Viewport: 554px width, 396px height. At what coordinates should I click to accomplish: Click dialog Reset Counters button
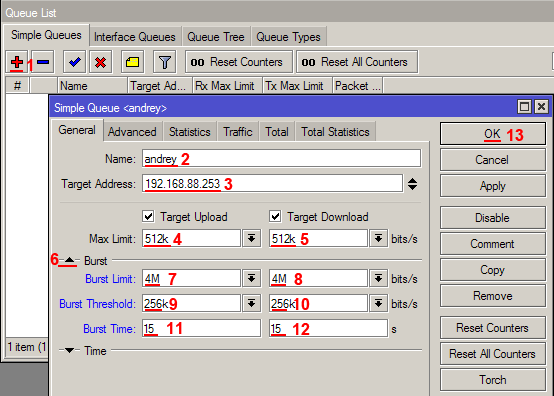(x=493, y=328)
